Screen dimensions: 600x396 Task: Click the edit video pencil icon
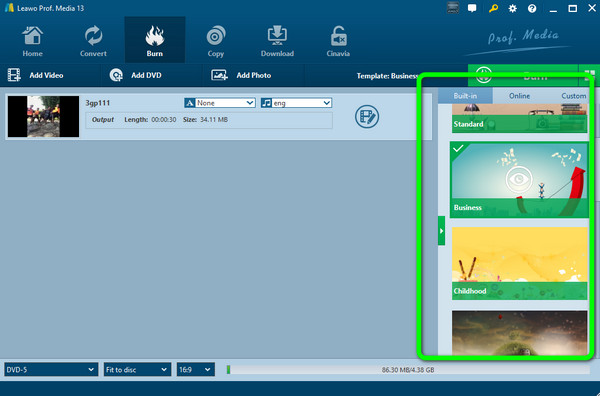point(367,117)
